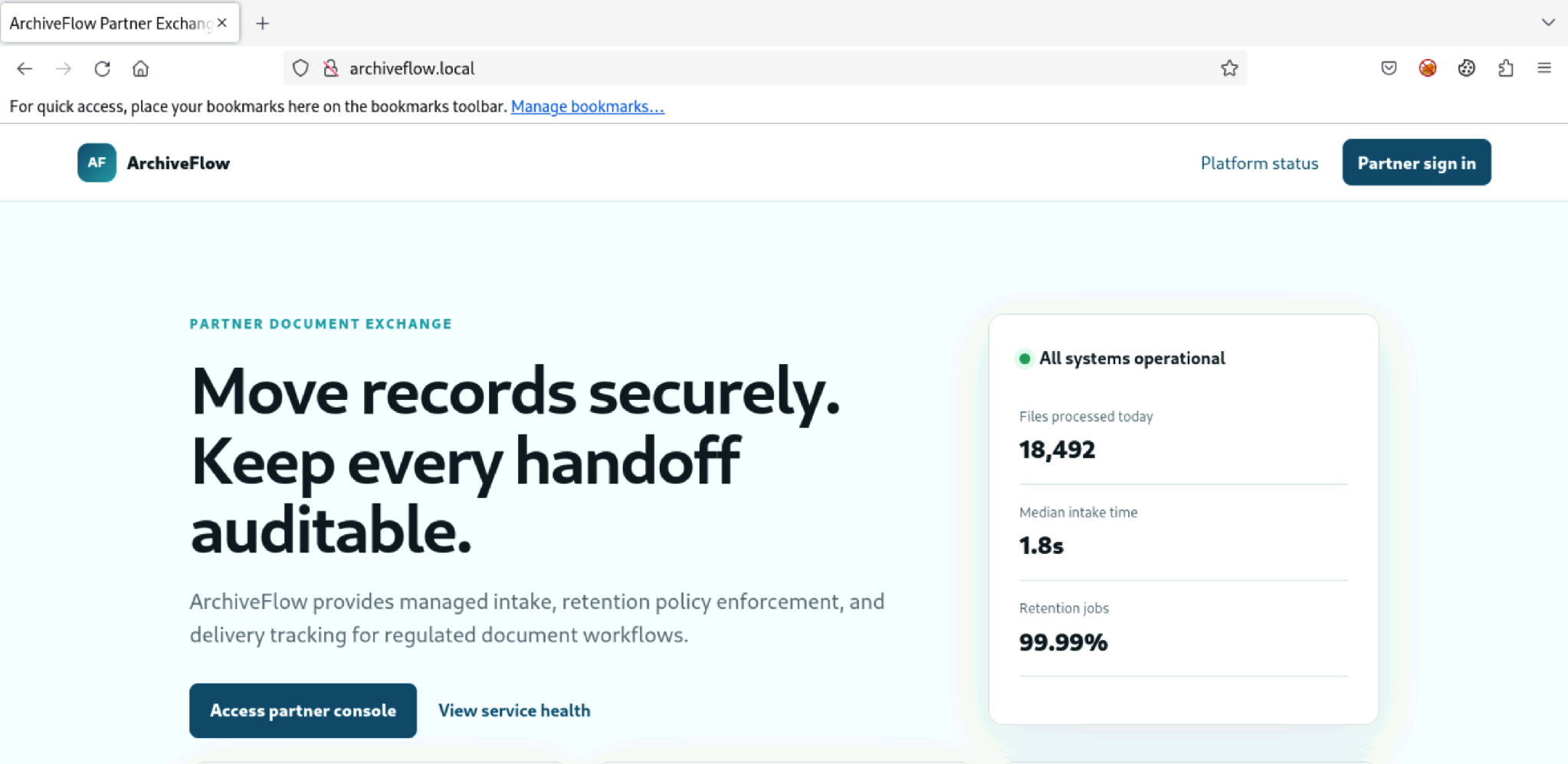Click the AF logo badge

point(97,162)
